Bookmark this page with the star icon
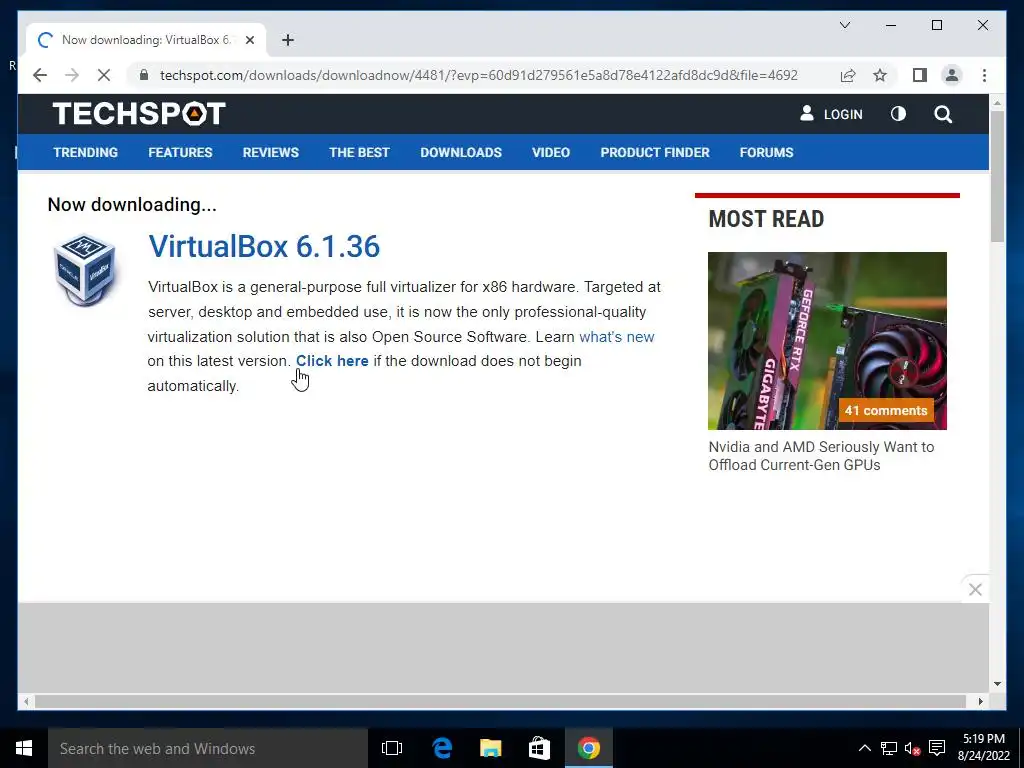This screenshot has height=768, width=1024. [880, 75]
